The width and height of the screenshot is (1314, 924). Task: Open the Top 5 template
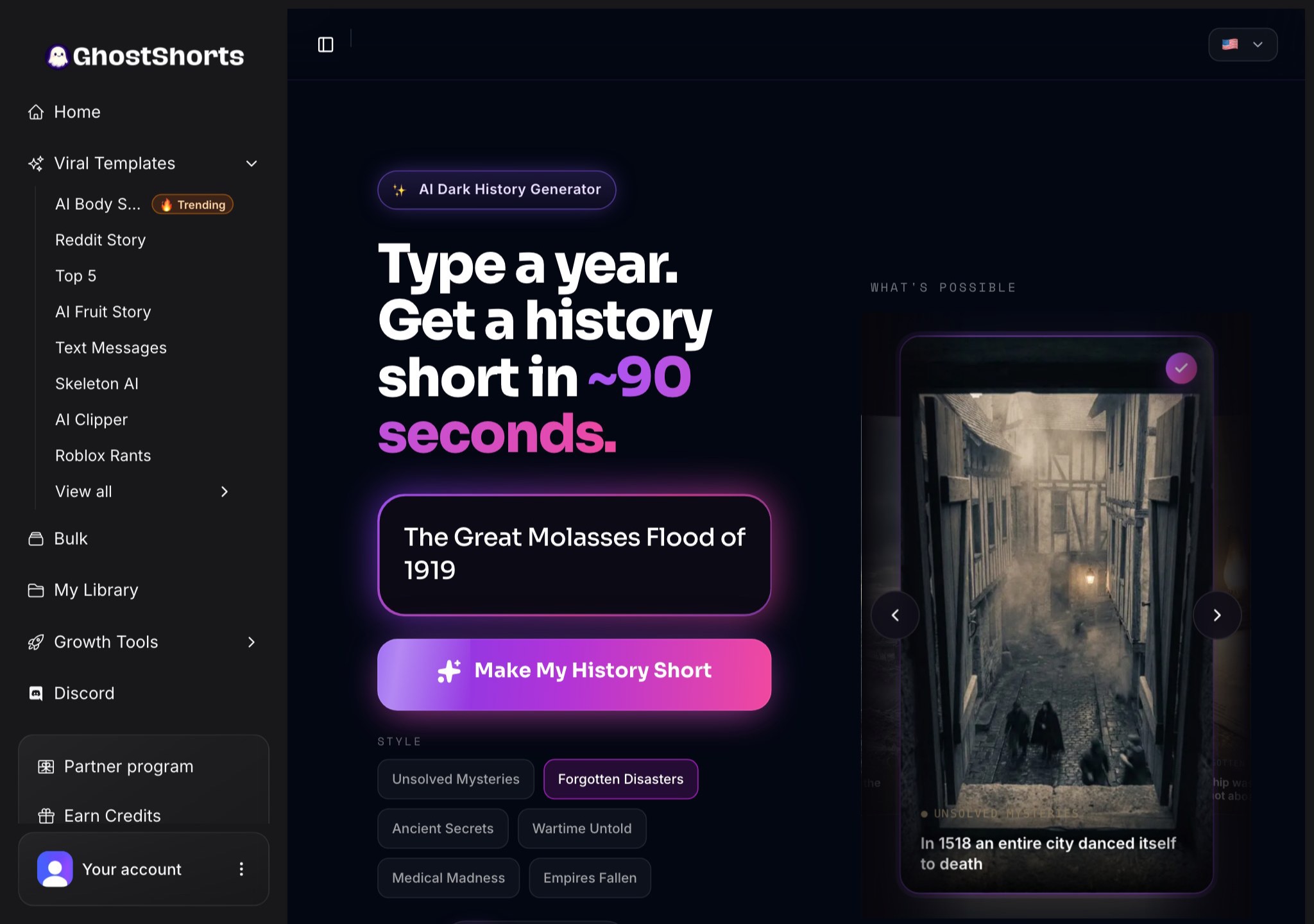coord(76,276)
